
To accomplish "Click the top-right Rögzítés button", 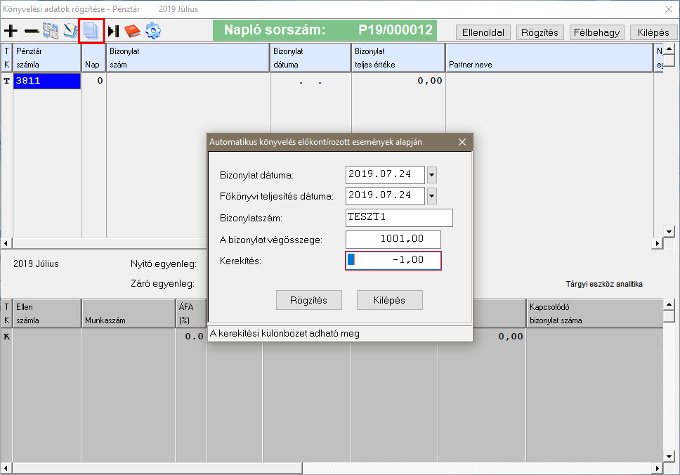I will click(x=540, y=32).
